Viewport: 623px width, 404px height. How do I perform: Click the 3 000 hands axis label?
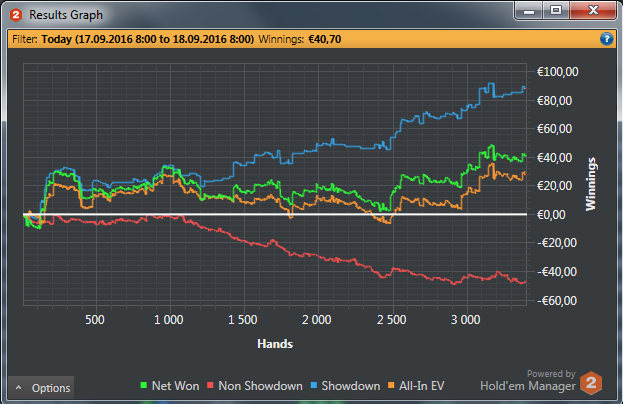(466, 320)
